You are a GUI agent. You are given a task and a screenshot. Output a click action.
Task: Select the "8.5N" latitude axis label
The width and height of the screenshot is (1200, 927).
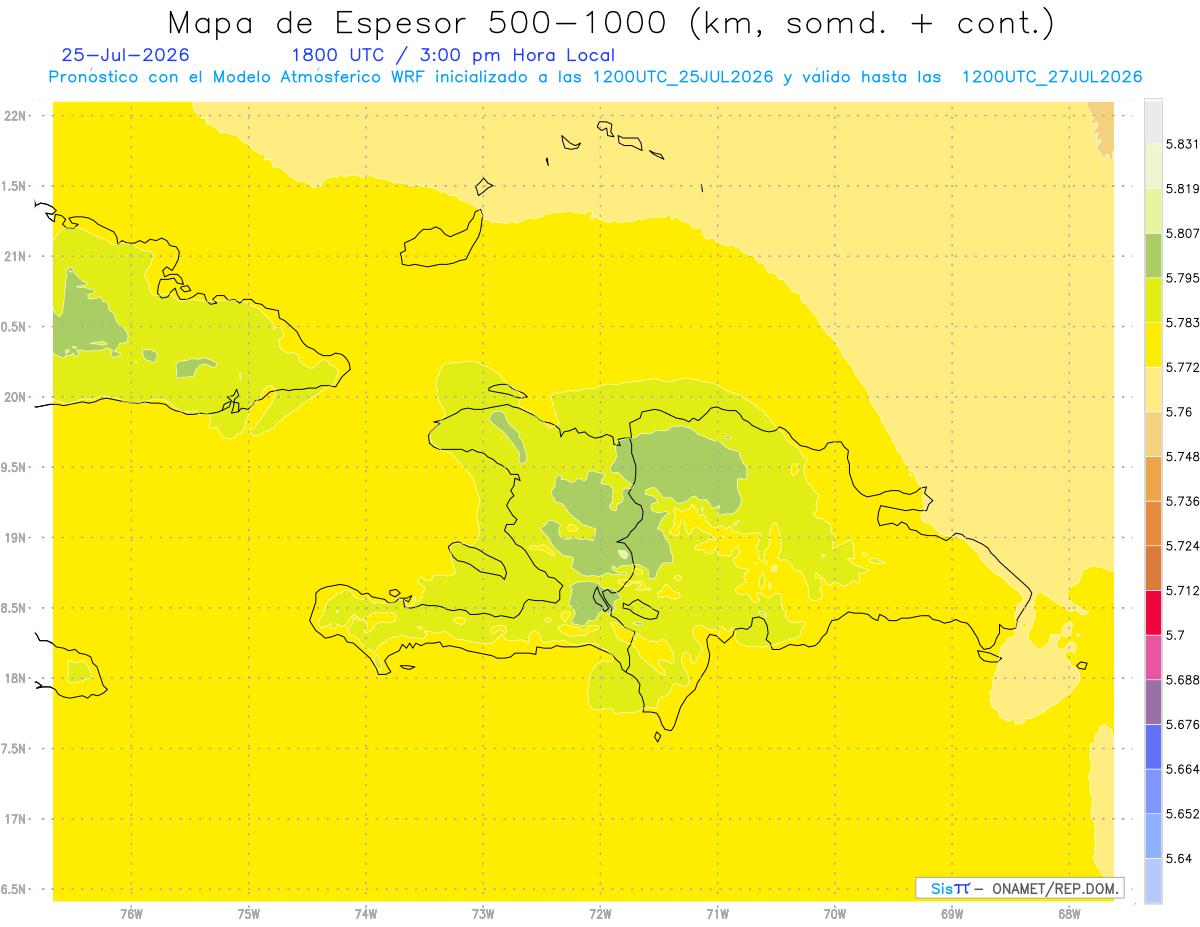point(15,608)
